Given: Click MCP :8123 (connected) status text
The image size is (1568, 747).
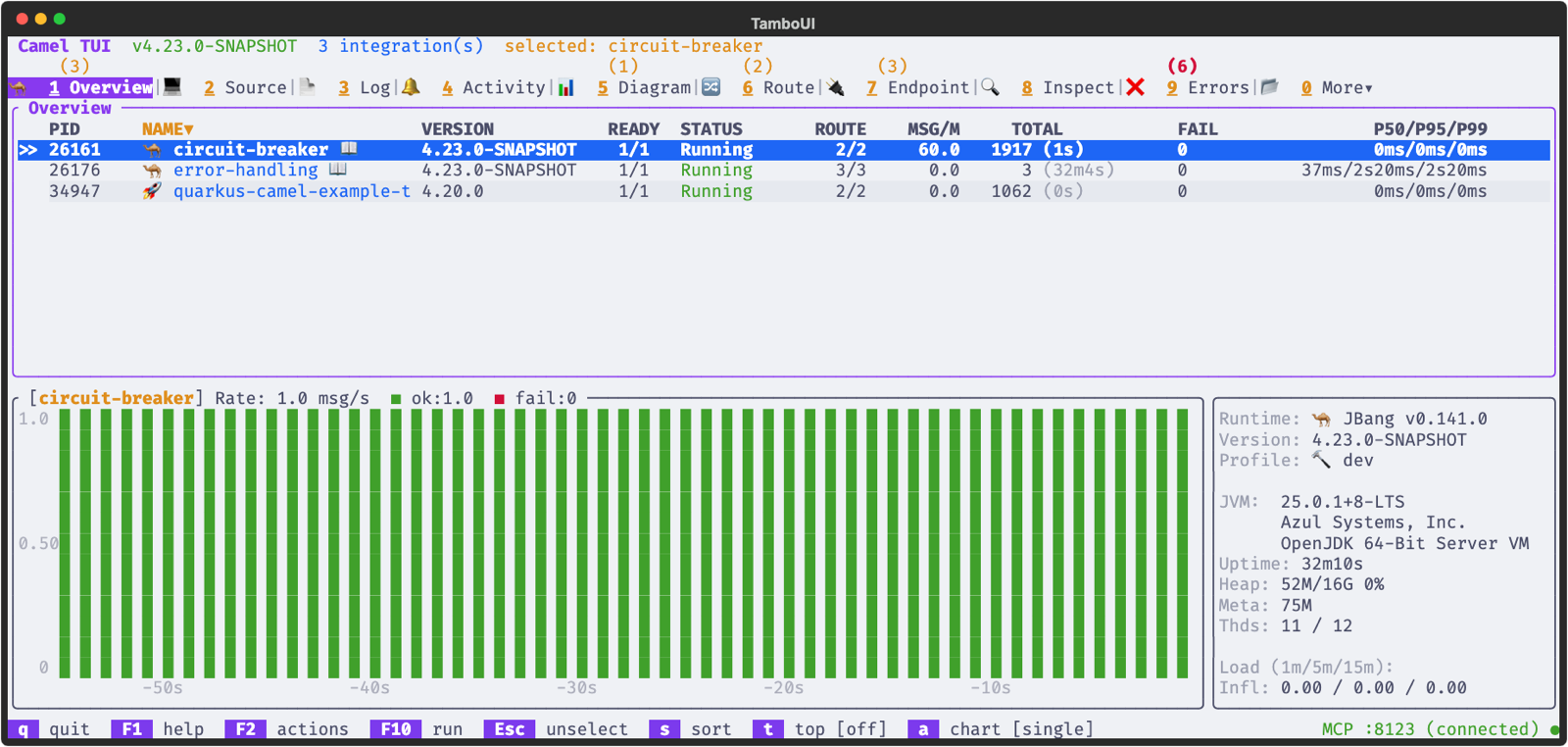Looking at the screenshot, I should click(x=1431, y=729).
